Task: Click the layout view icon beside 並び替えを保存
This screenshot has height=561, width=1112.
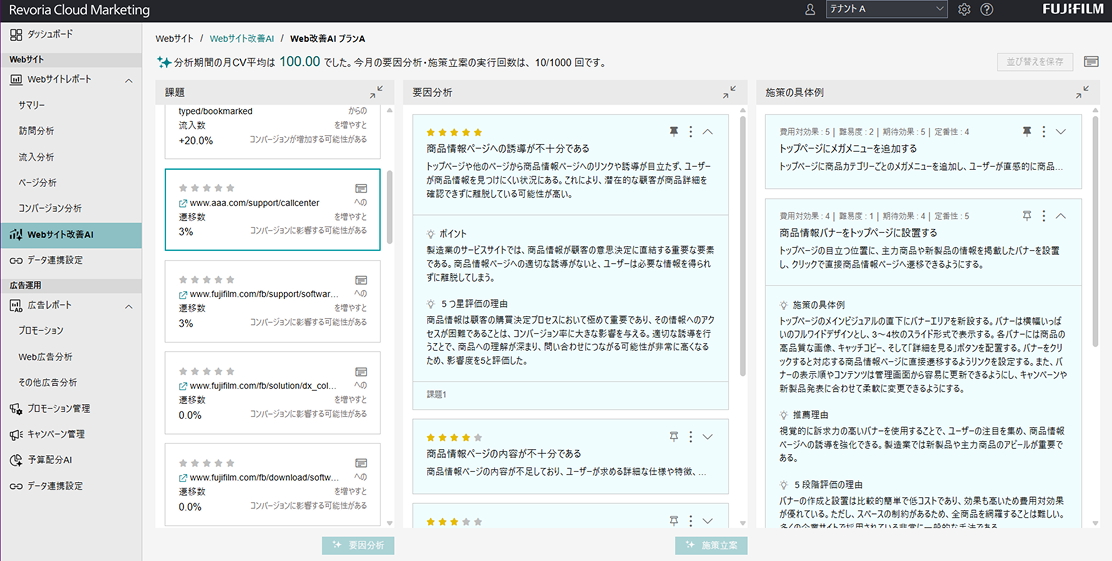Action: pyautogui.click(x=1091, y=62)
